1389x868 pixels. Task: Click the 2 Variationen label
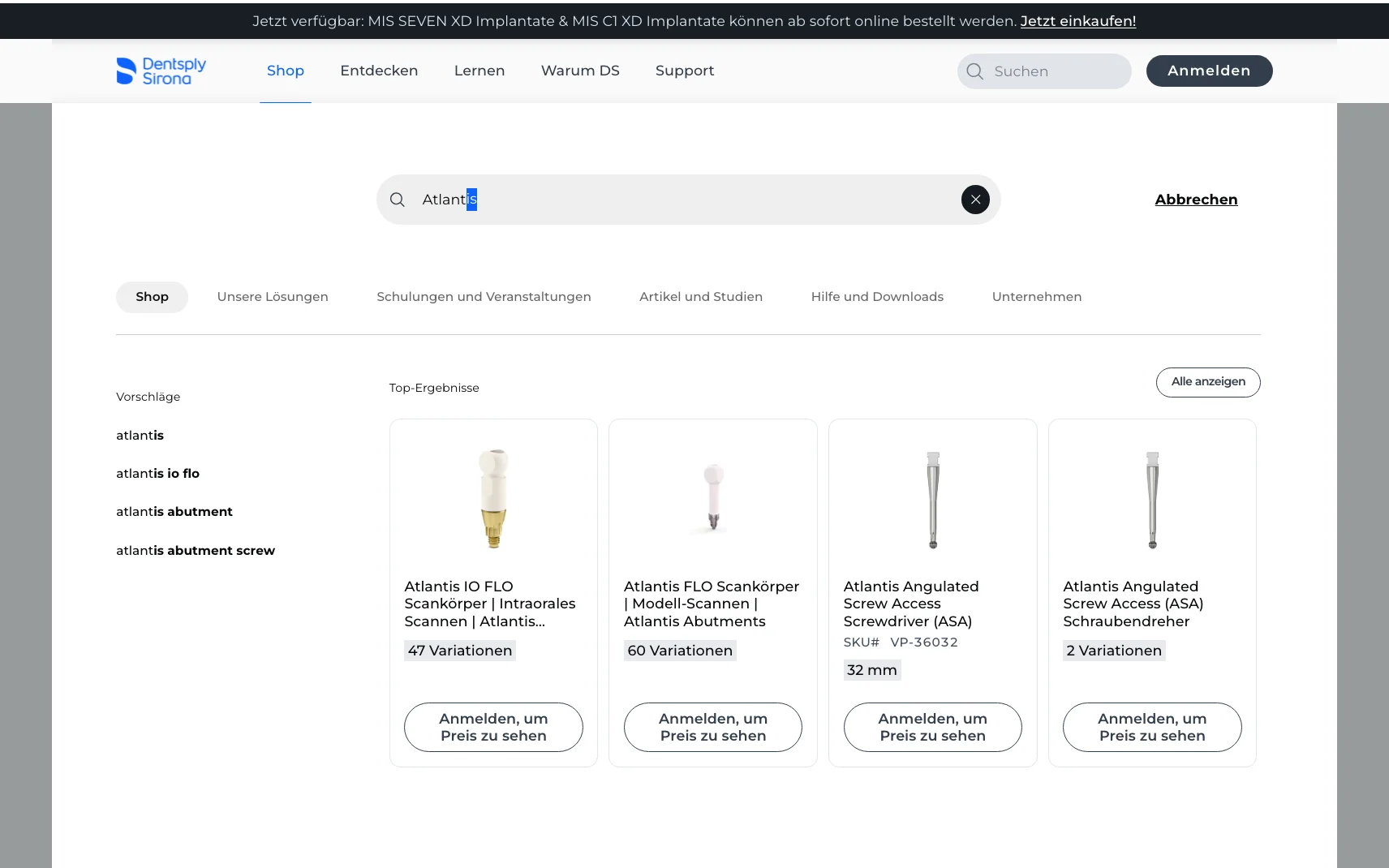click(1114, 651)
